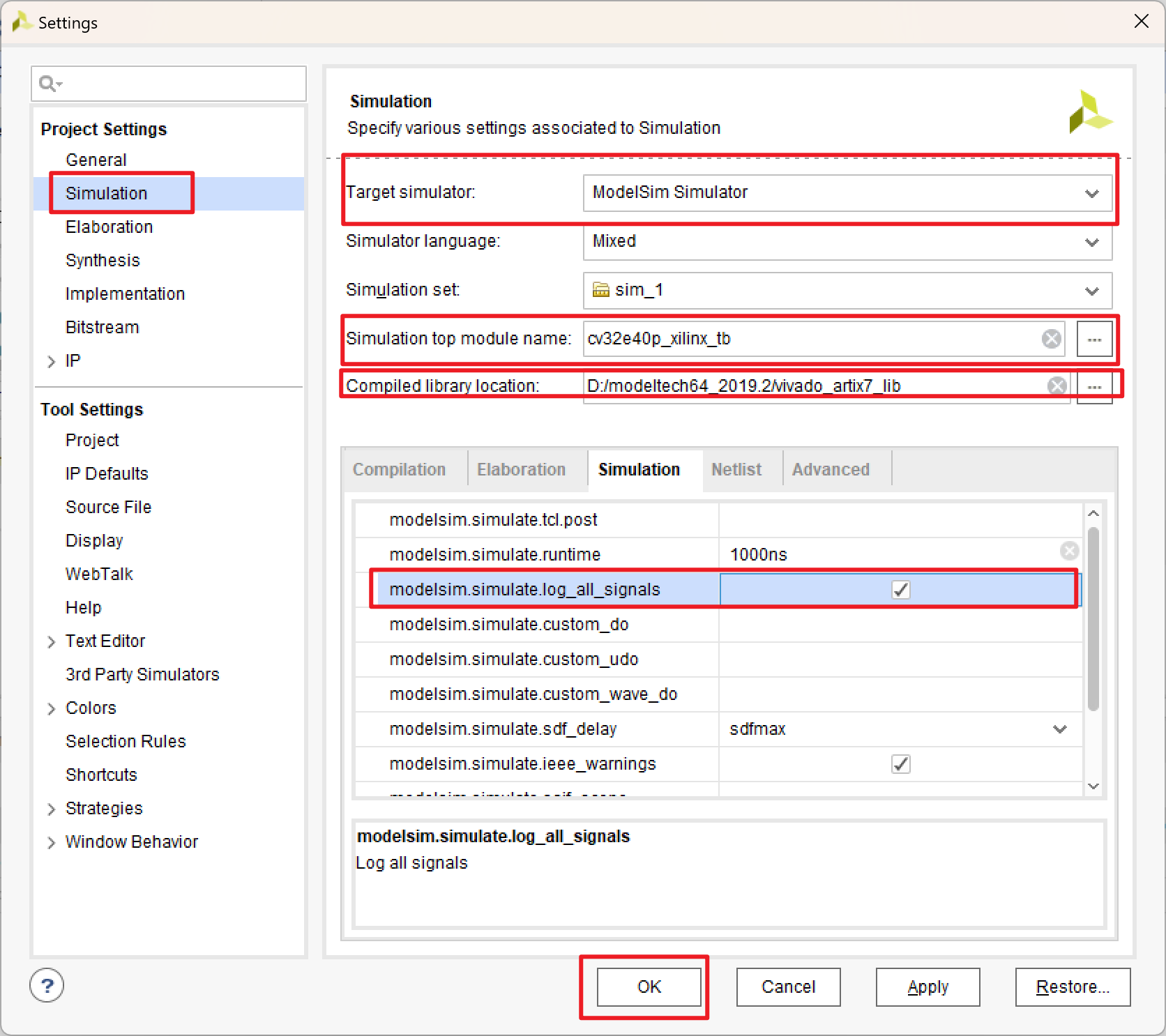
Task: Click the Restore button
Action: [1072, 987]
